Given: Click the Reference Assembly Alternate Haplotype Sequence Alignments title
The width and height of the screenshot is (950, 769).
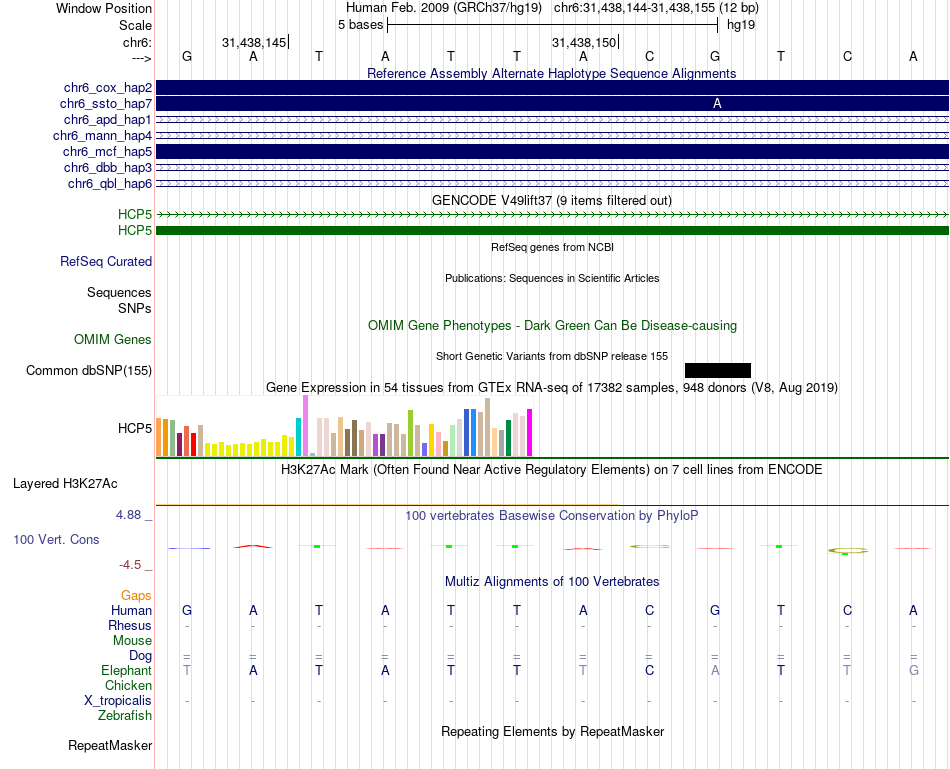Looking at the screenshot, I should [x=552, y=73].
